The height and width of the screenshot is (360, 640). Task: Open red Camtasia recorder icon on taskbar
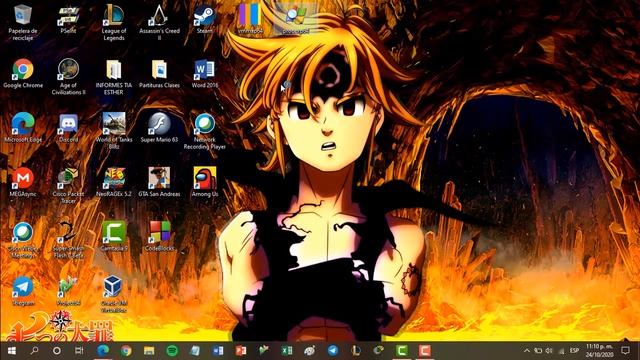(424, 351)
